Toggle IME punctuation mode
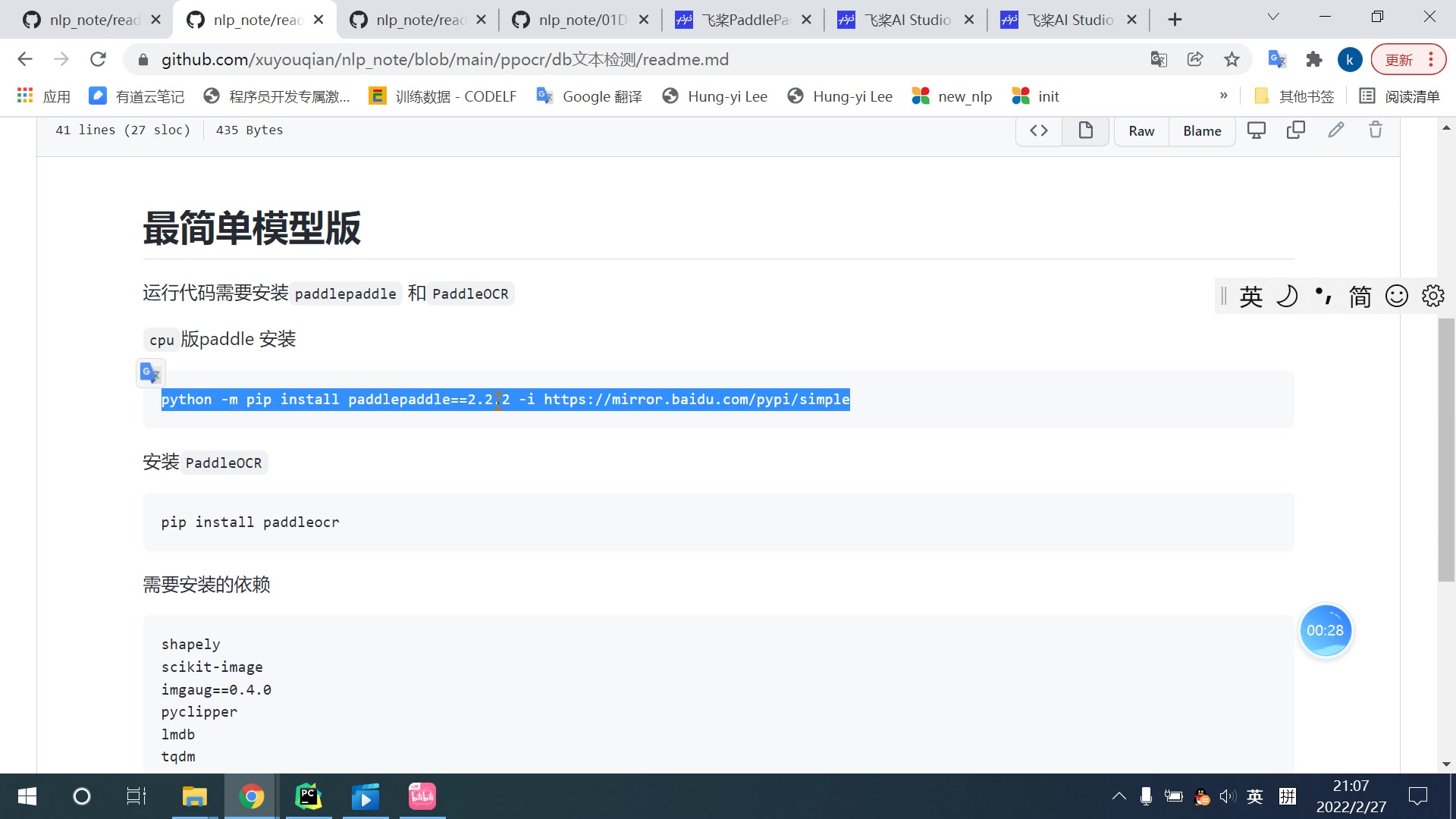Screen dimensions: 1456x819 1323,296
